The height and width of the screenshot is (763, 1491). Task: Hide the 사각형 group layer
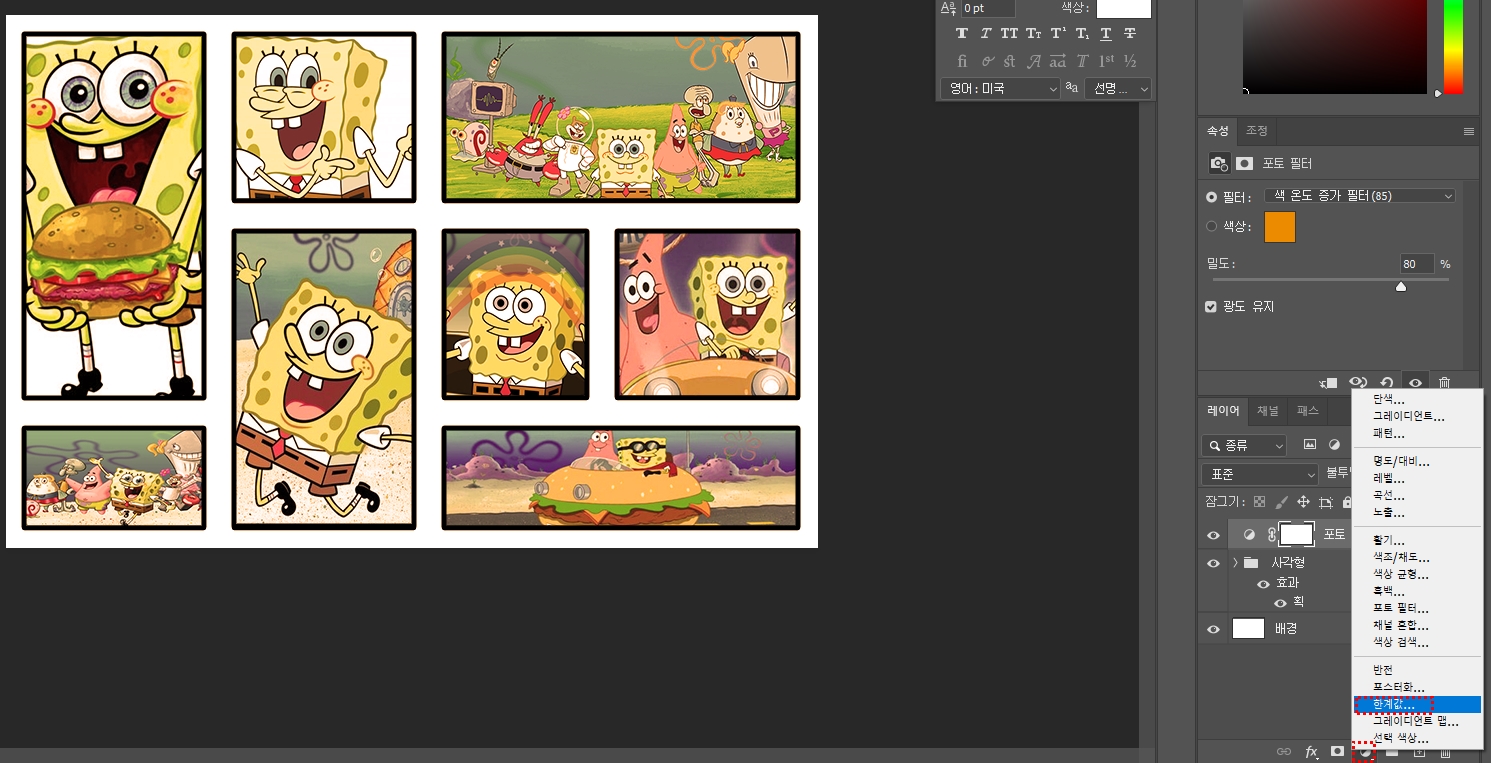pos(1213,563)
